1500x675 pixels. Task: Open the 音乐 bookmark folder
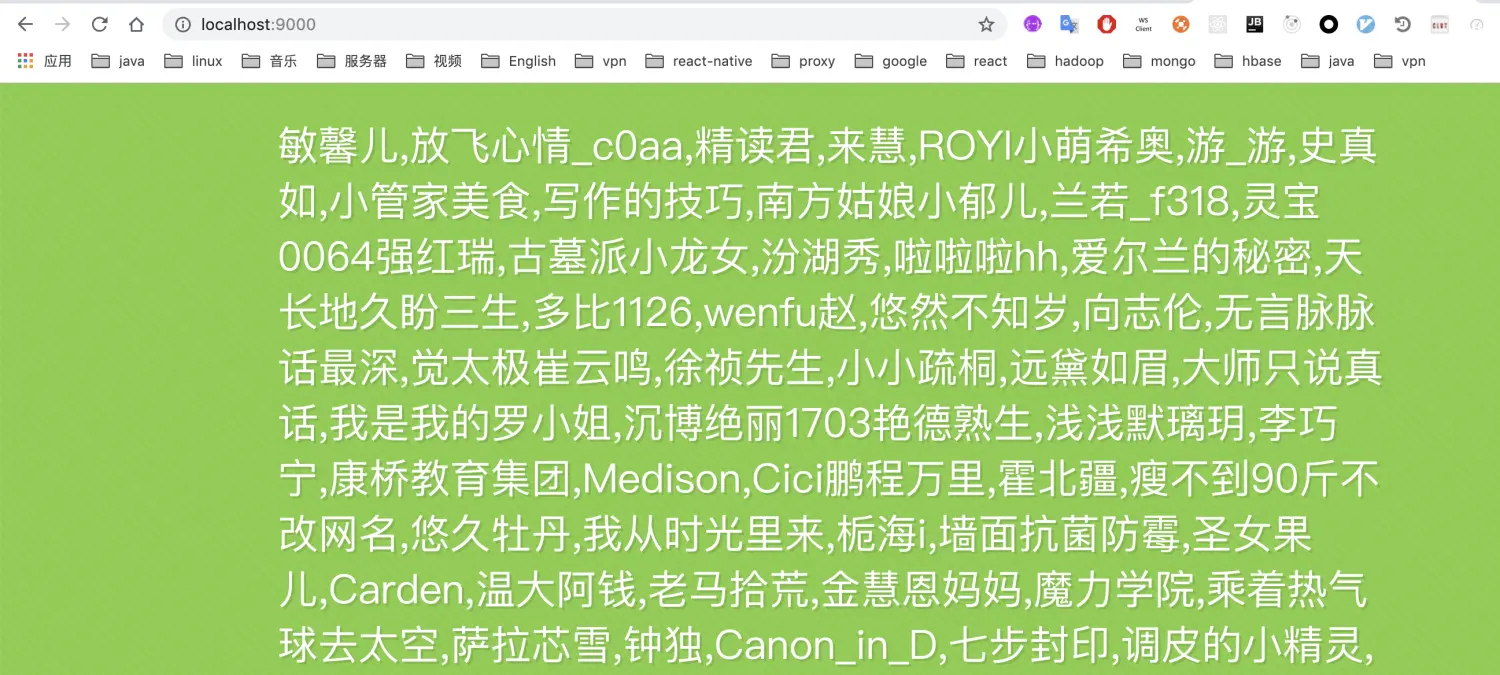point(270,61)
